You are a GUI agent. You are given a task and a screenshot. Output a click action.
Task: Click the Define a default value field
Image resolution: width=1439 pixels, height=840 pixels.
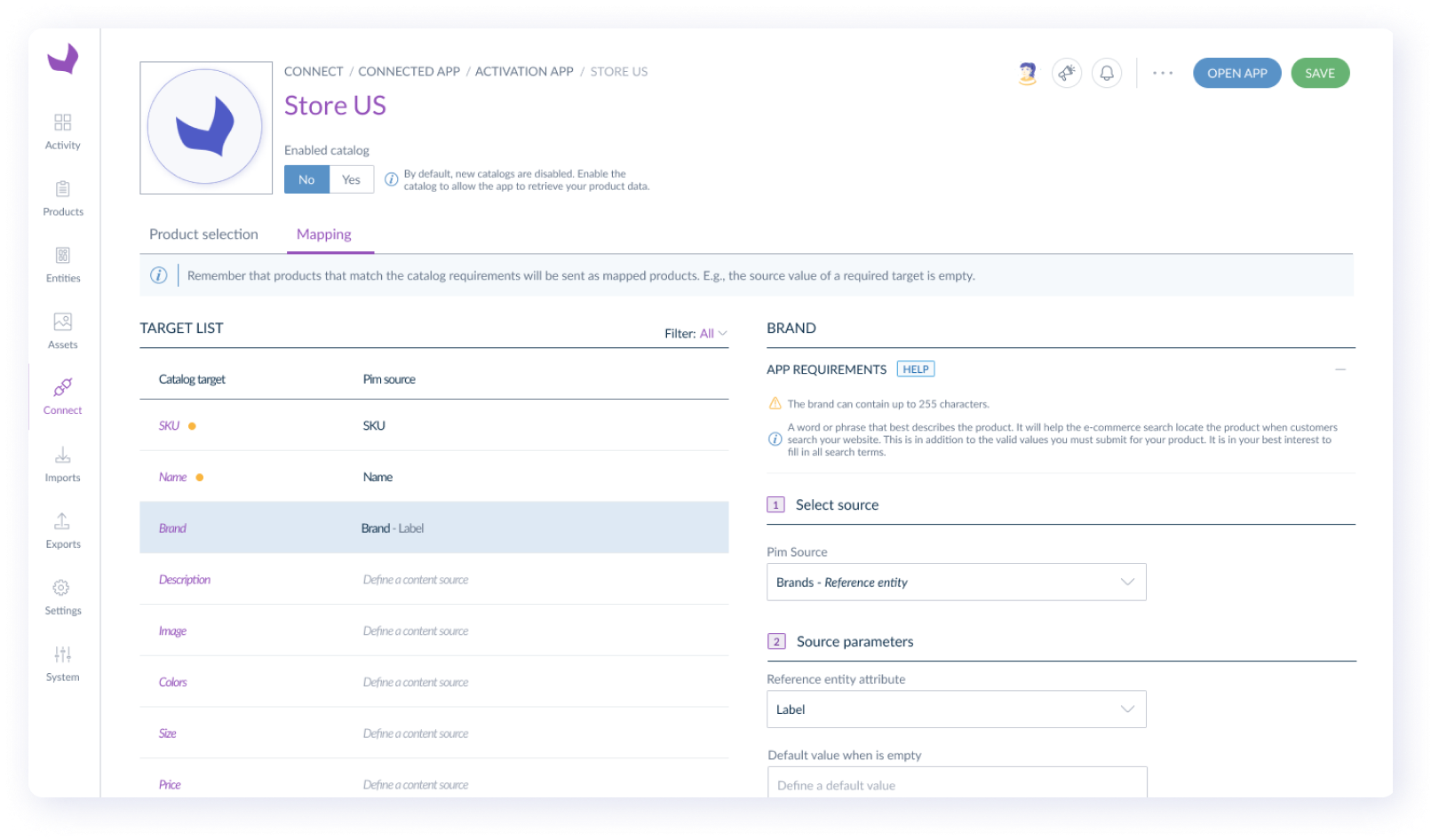[956, 784]
